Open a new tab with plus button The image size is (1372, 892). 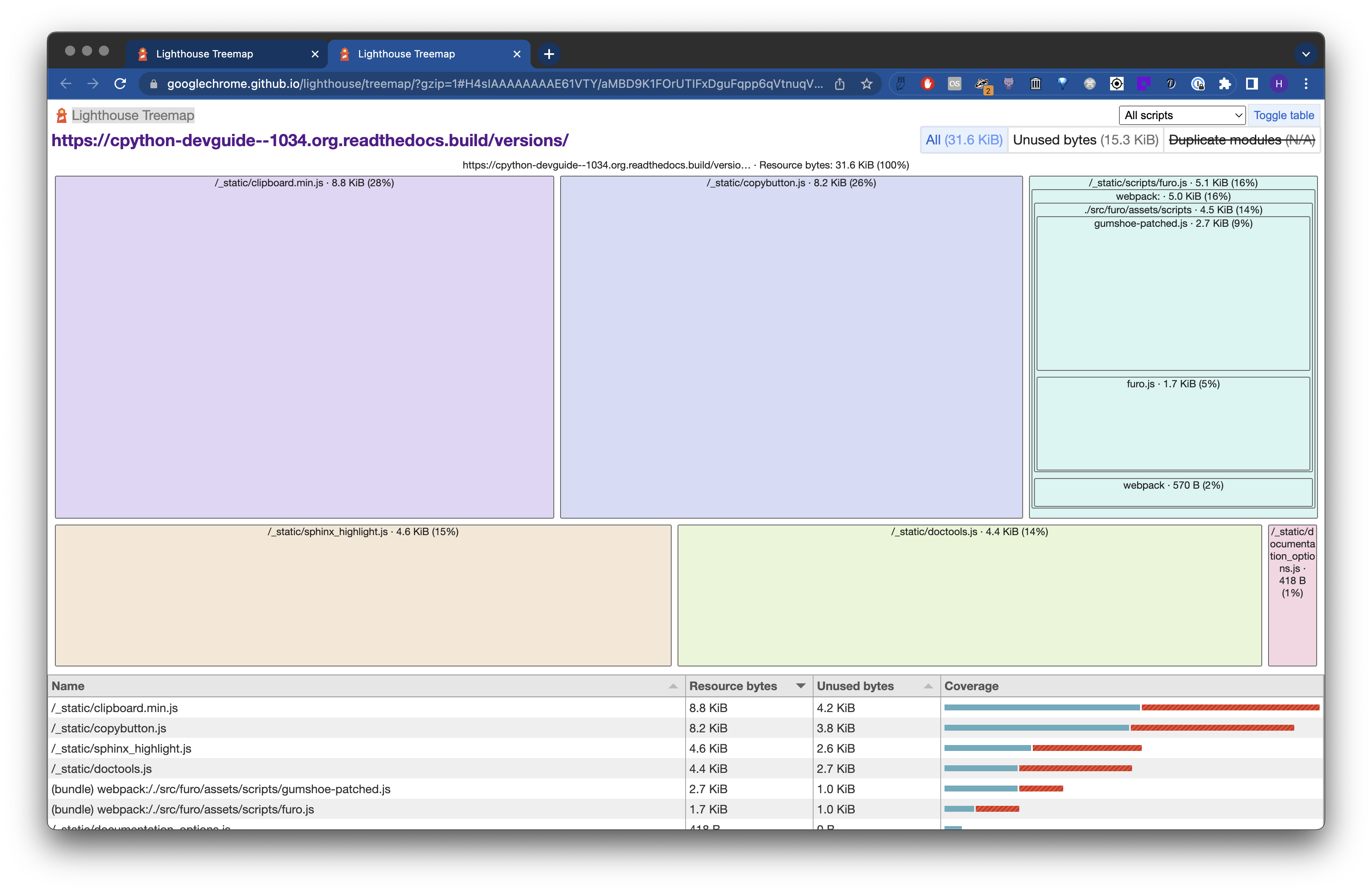tap(549, 54)
